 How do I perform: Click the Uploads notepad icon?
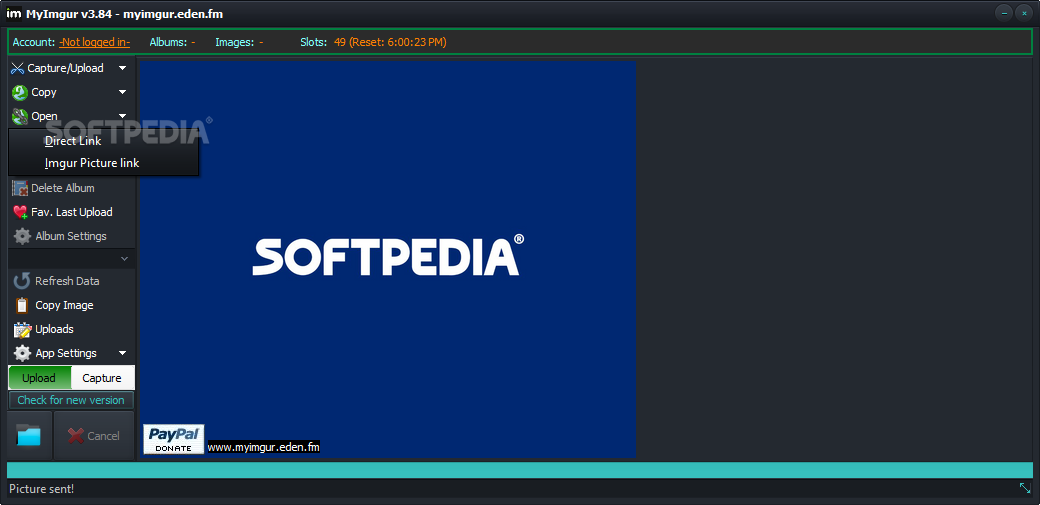[22, 329]
